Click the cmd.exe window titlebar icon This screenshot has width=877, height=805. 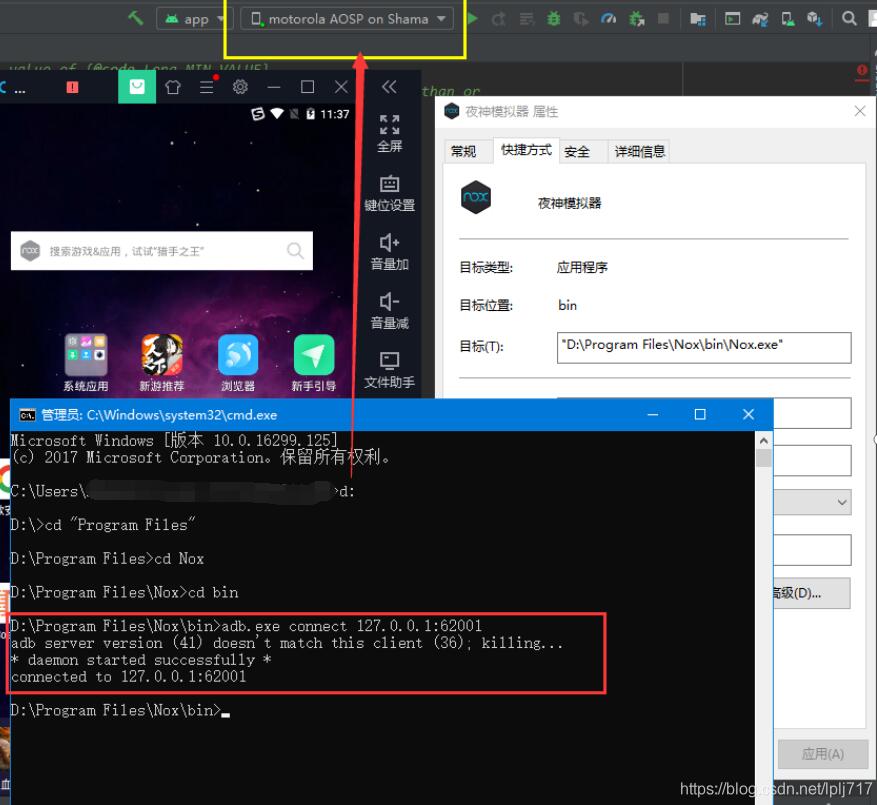[x=27, y=415]
